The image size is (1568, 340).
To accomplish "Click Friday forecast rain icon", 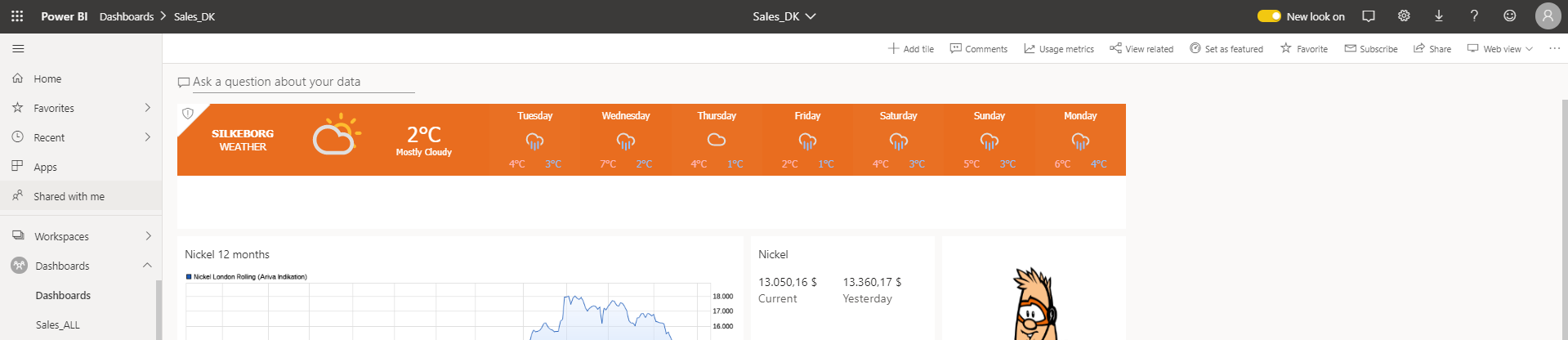I will pos(807,141).
